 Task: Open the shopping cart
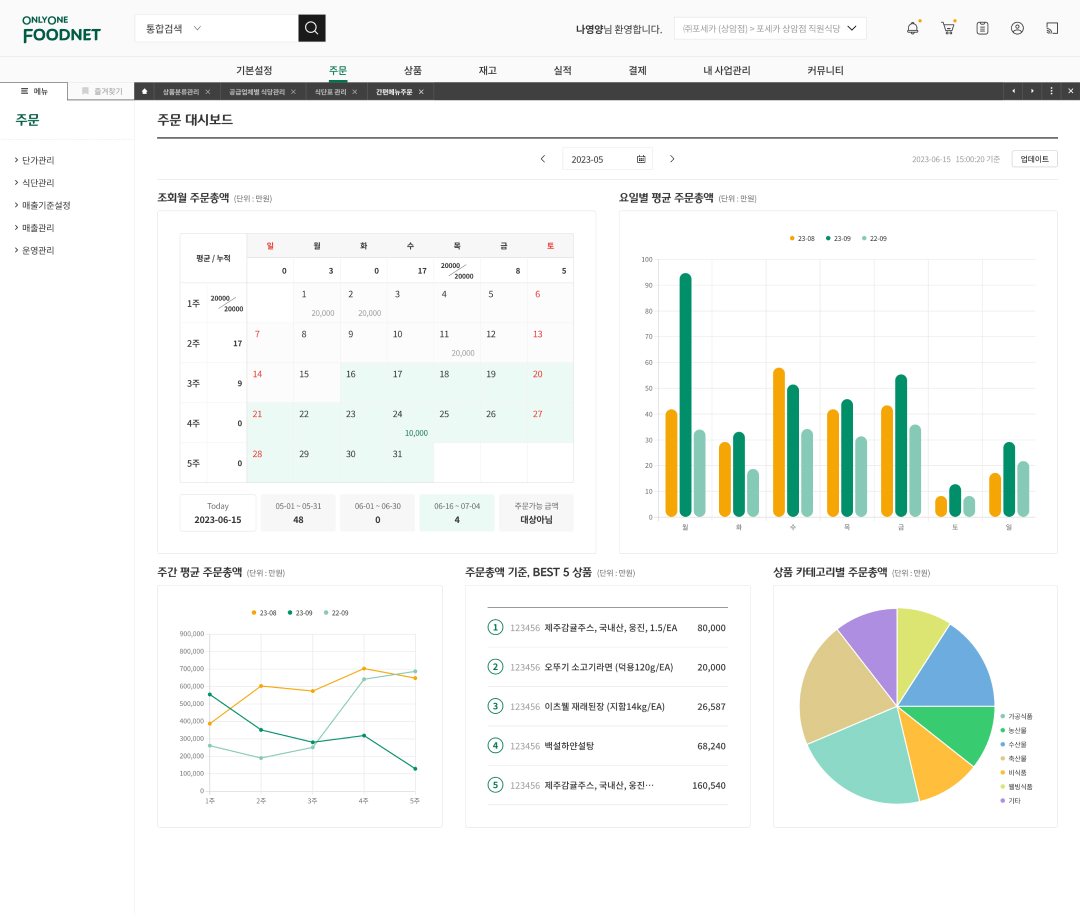point(947,28)
